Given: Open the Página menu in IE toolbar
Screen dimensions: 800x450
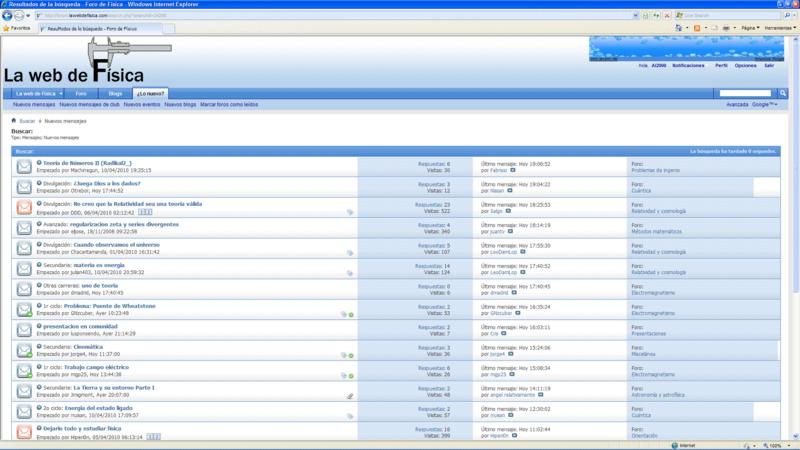Looking at the screenshot, I should 748,29.
